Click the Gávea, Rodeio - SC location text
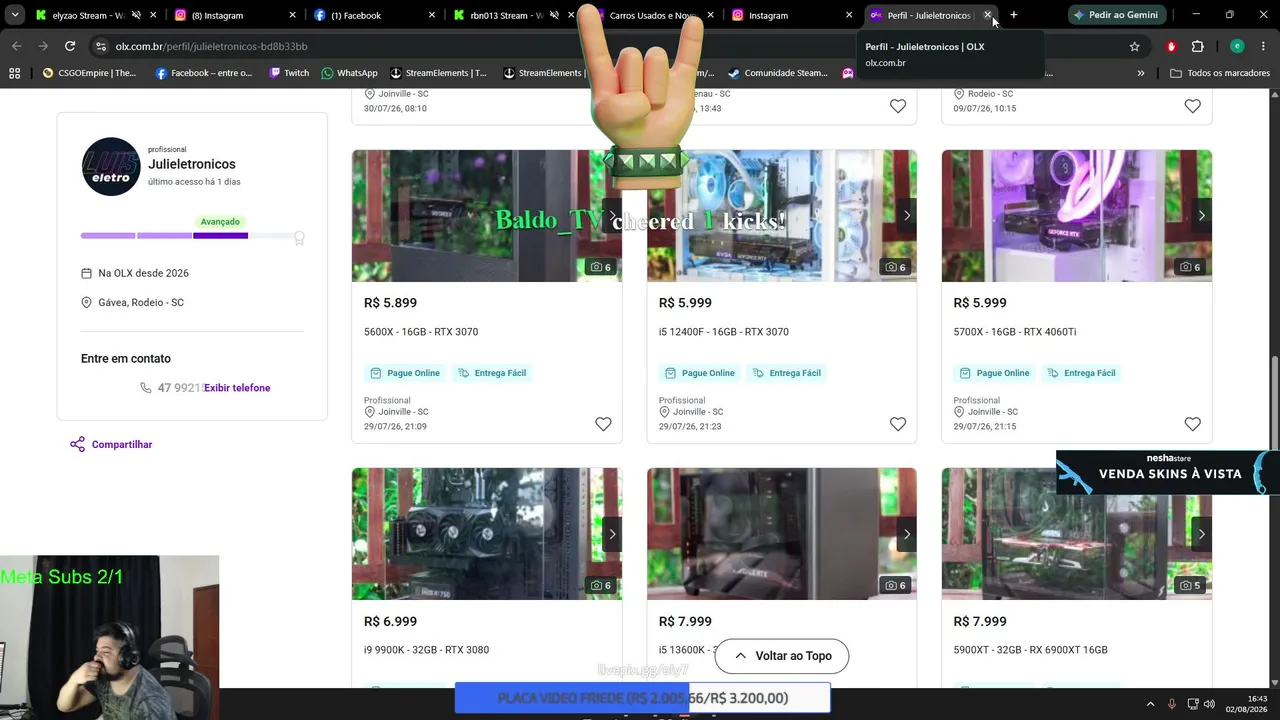The width and height of the screenshot is (1280, 720). [141, 303]
